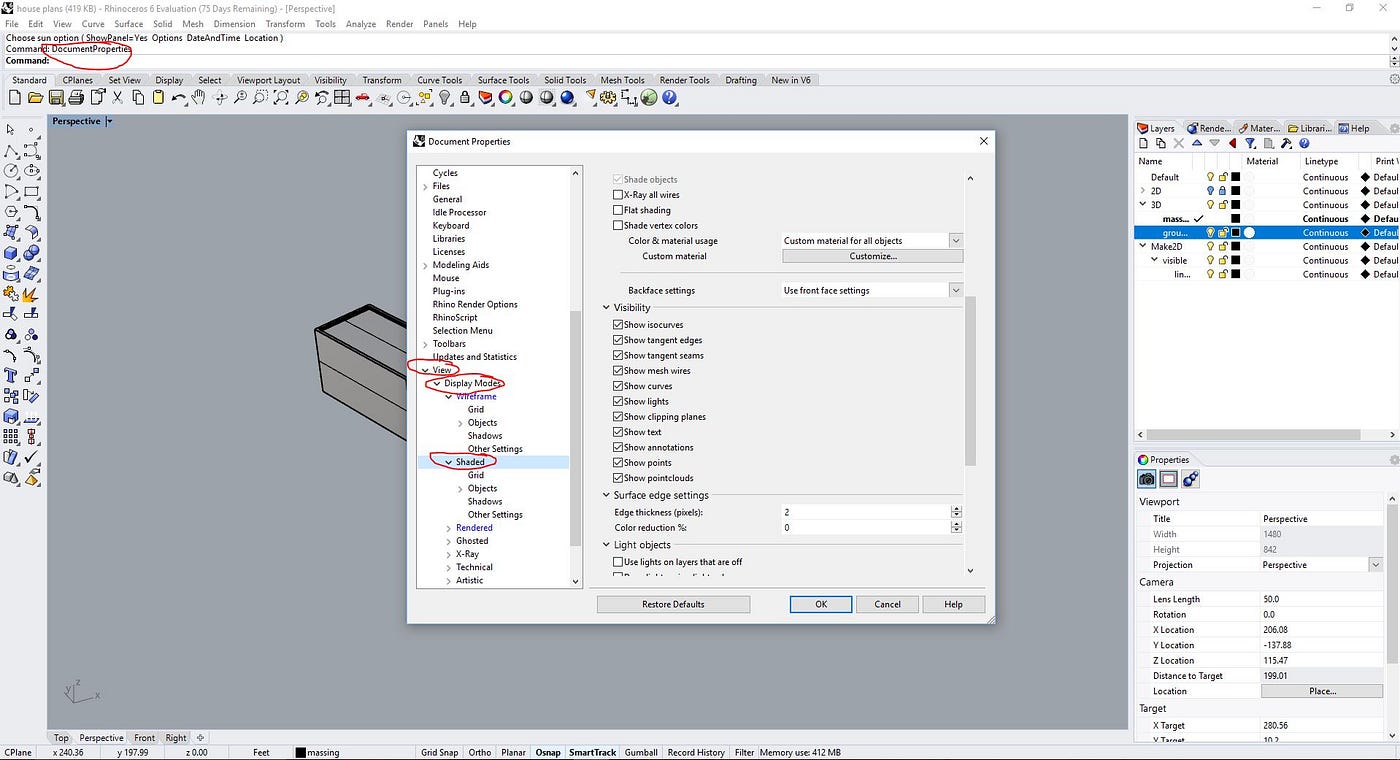Click color swatch of Default layer

click(x=1235, y=177)
